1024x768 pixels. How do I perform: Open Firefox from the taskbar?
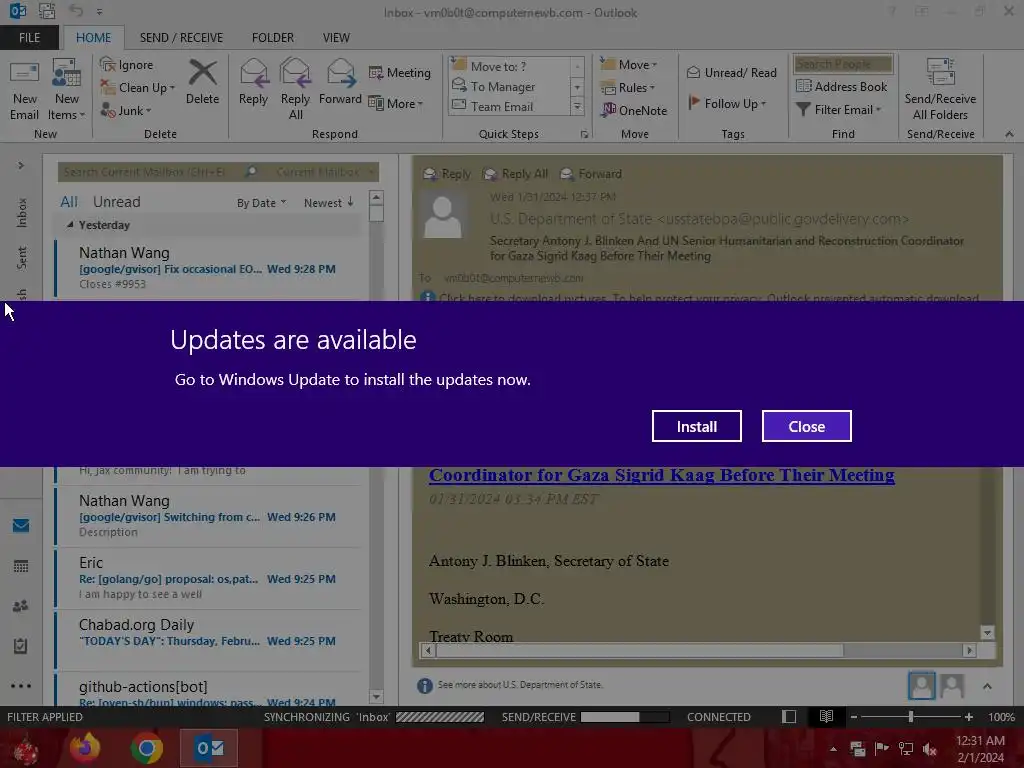(85, 748)
